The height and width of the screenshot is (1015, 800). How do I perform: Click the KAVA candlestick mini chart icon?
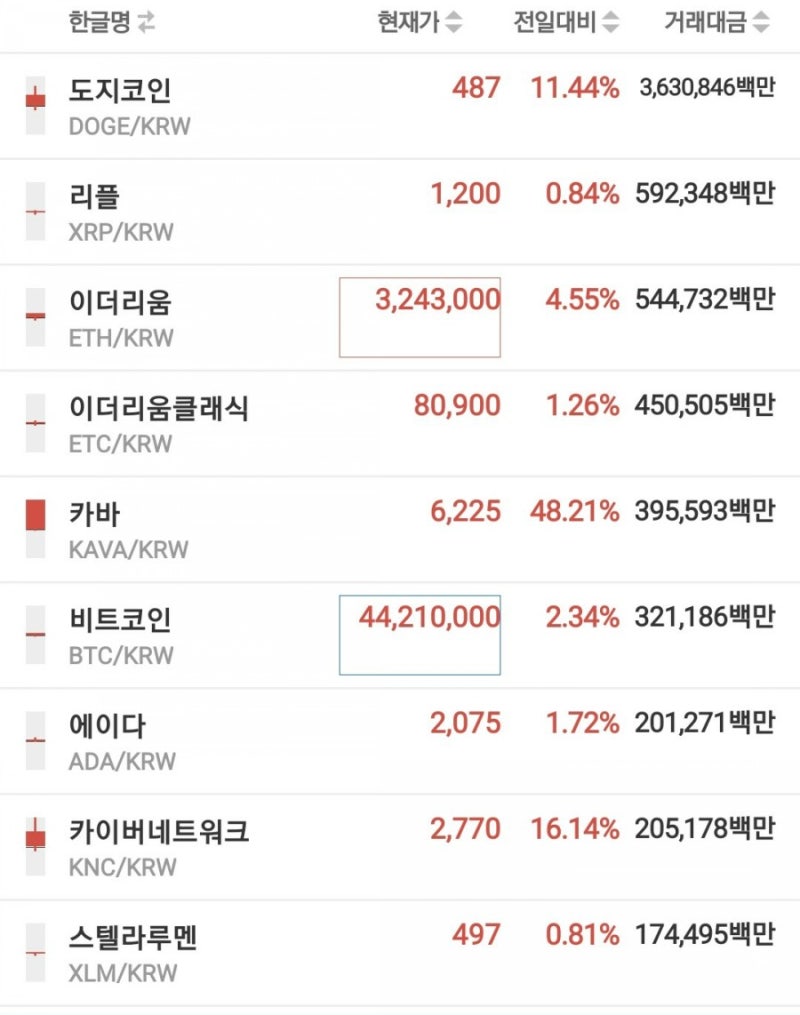tap(36, 528)
